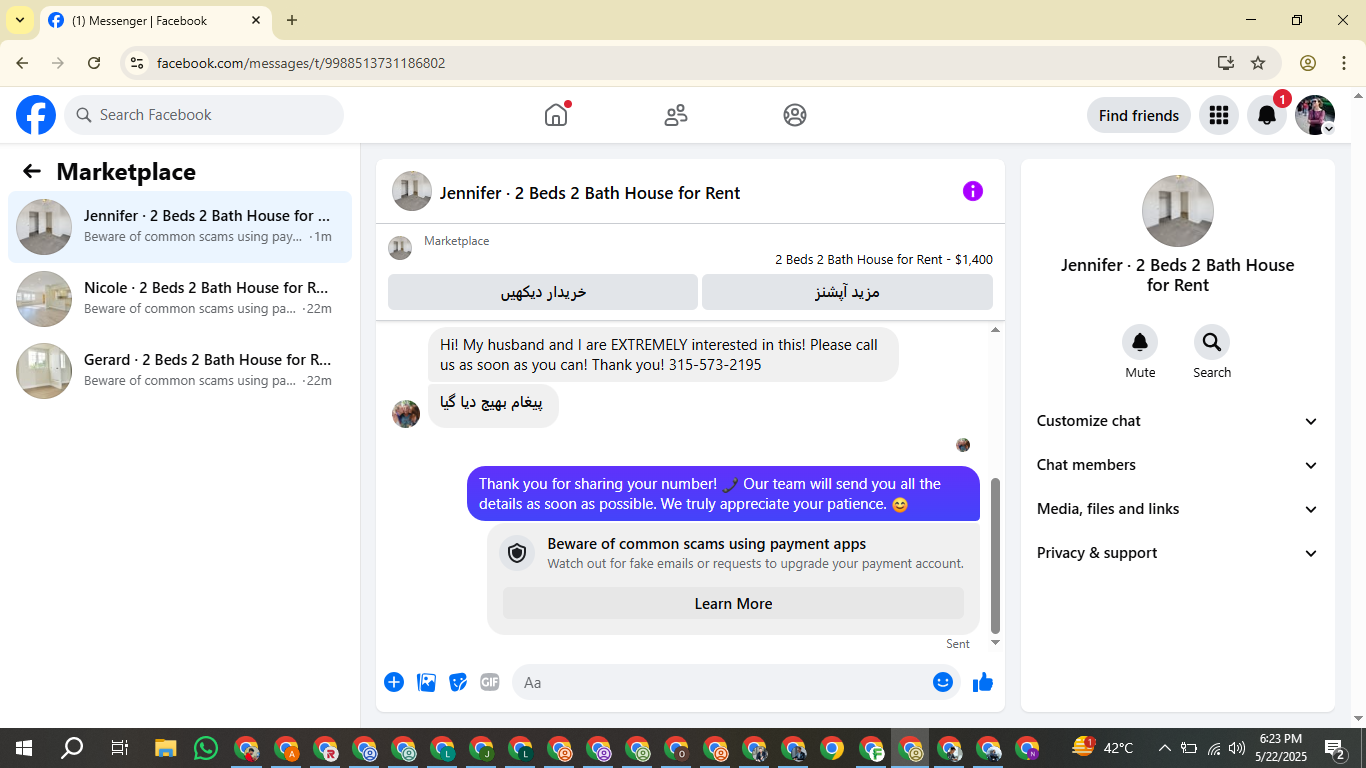Open the emoji picker in message field
Screen dimensions: 1366x768
(x=943, y=682)
